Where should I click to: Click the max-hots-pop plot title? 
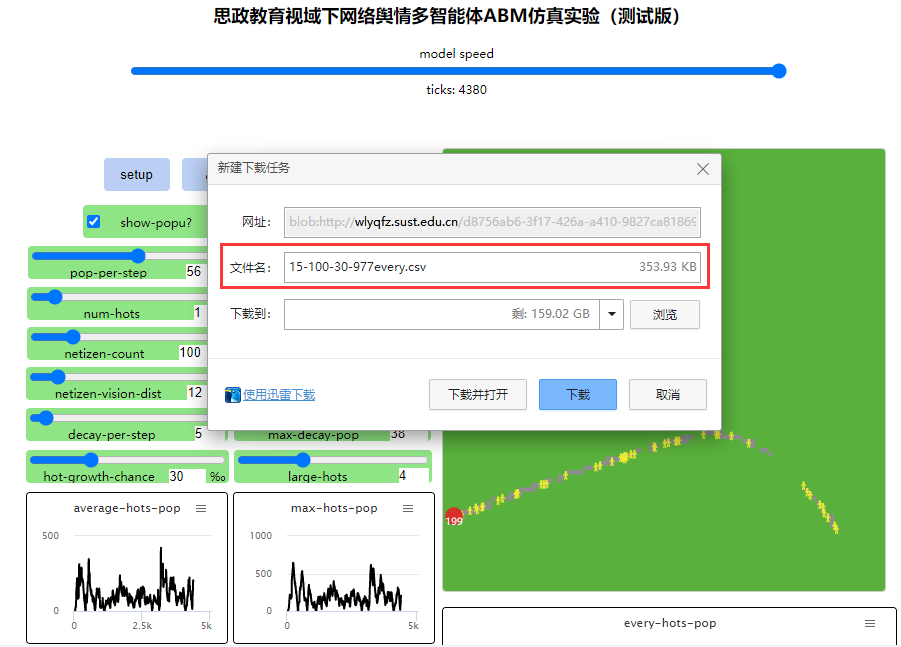(334, 508)
